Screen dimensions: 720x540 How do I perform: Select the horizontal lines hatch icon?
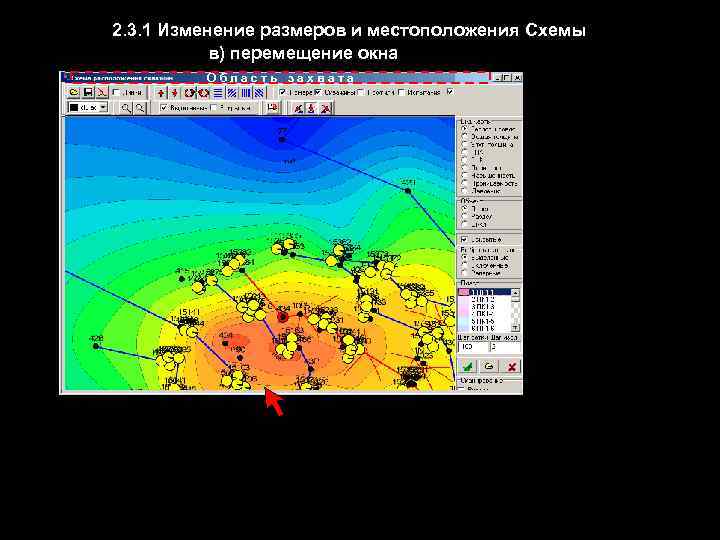pos(218,93)
